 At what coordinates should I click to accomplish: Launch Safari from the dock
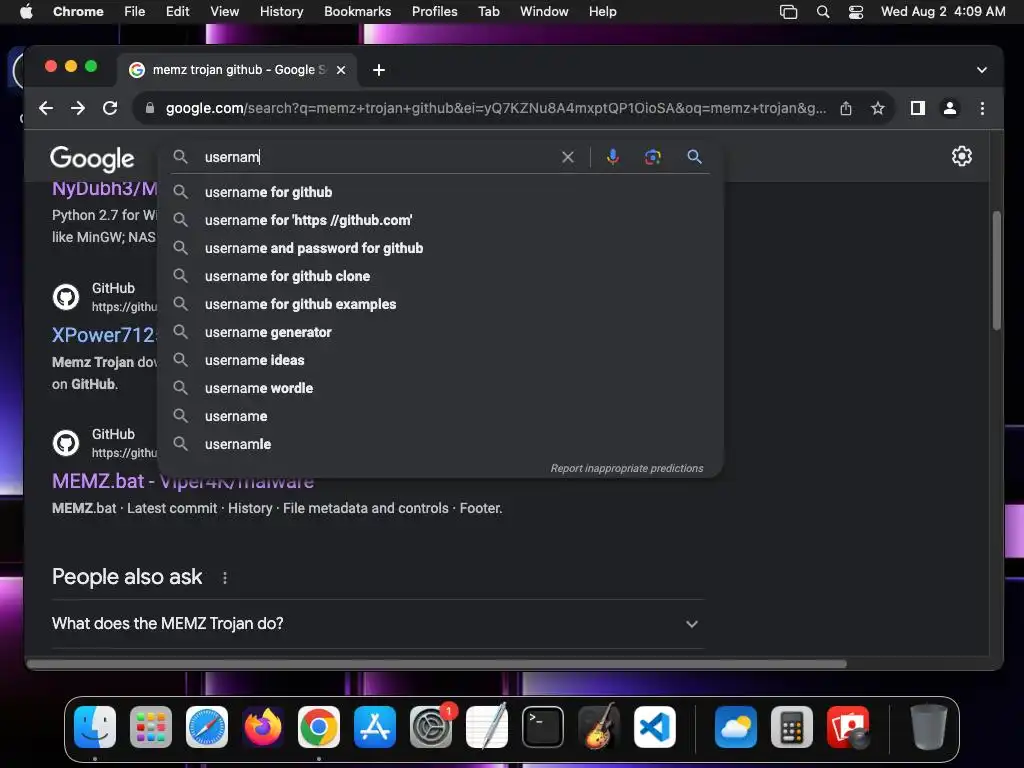point(207,727)
